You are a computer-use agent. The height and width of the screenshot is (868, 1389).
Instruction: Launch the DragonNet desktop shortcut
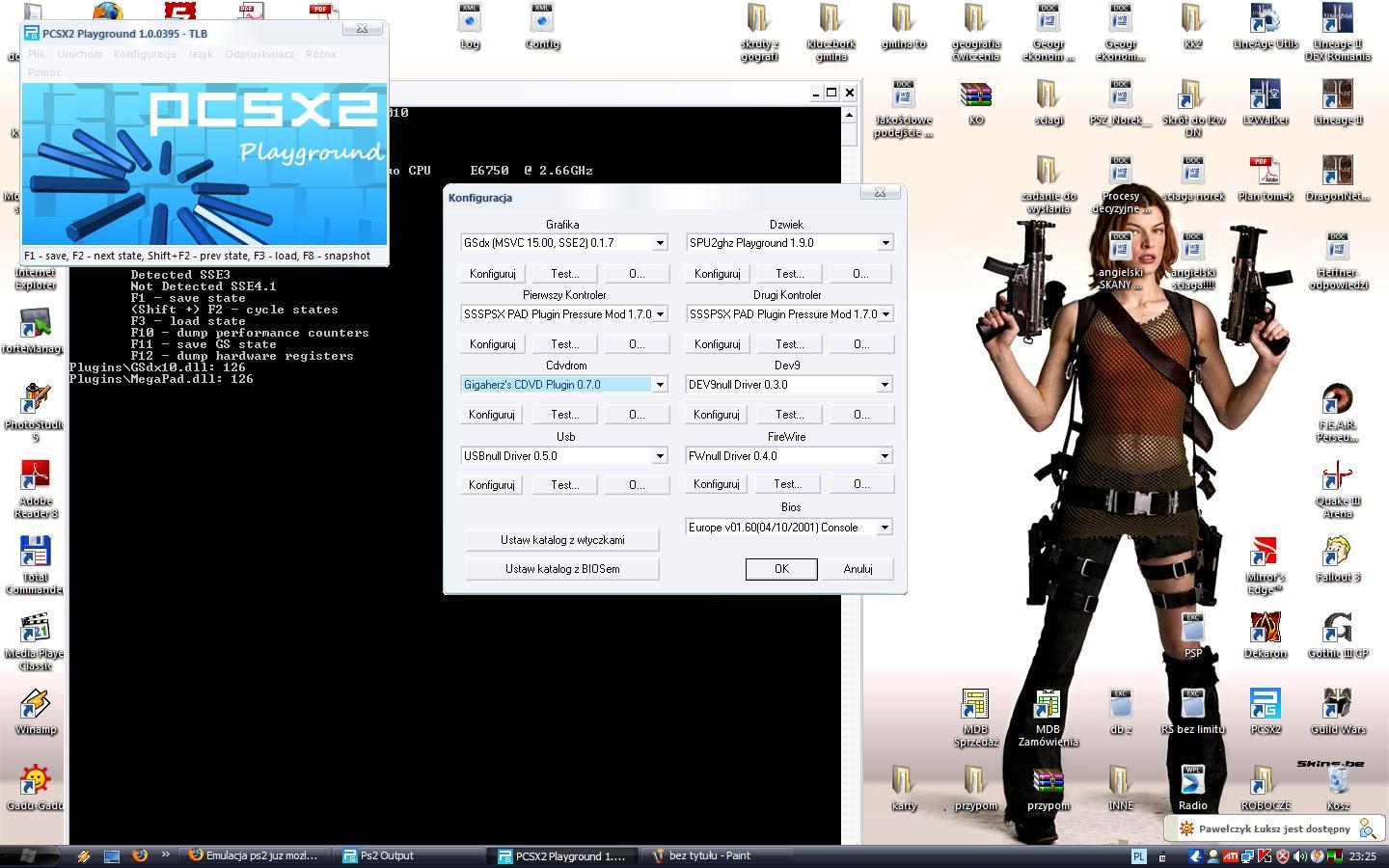[1337, 178]
